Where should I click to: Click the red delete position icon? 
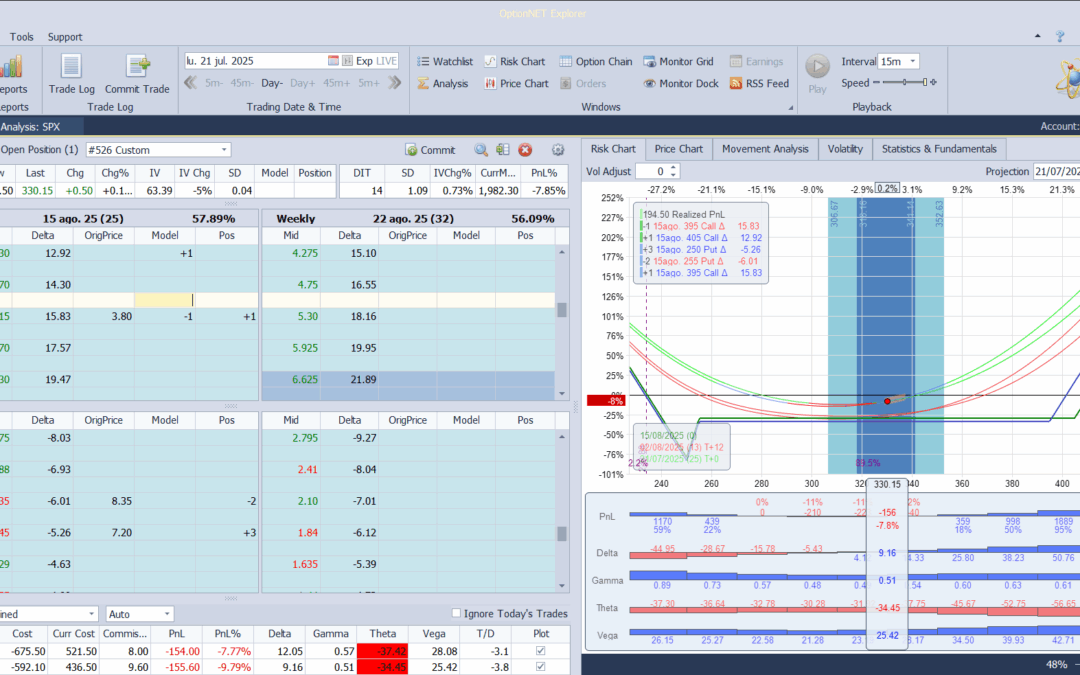point(526,149)
